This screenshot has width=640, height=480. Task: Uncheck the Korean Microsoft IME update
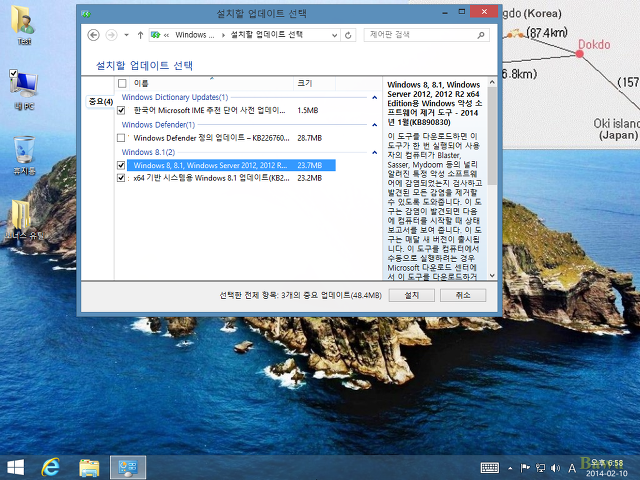click(x=121, y=110)
